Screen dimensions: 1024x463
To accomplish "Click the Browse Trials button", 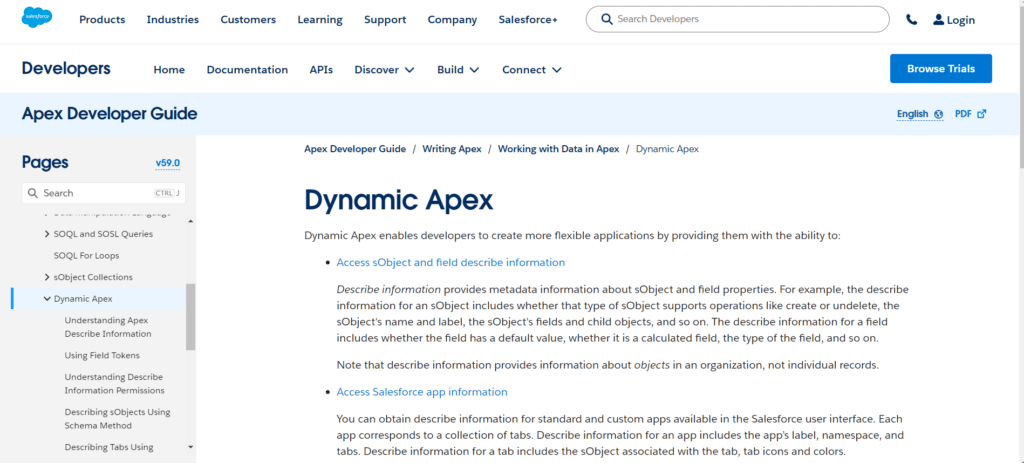I will [x=940, y=69].
